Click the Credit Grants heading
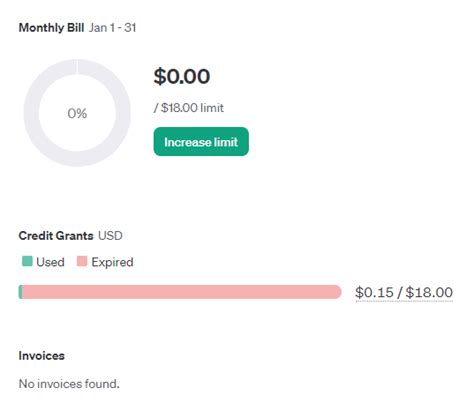 (x=56, y=236)
